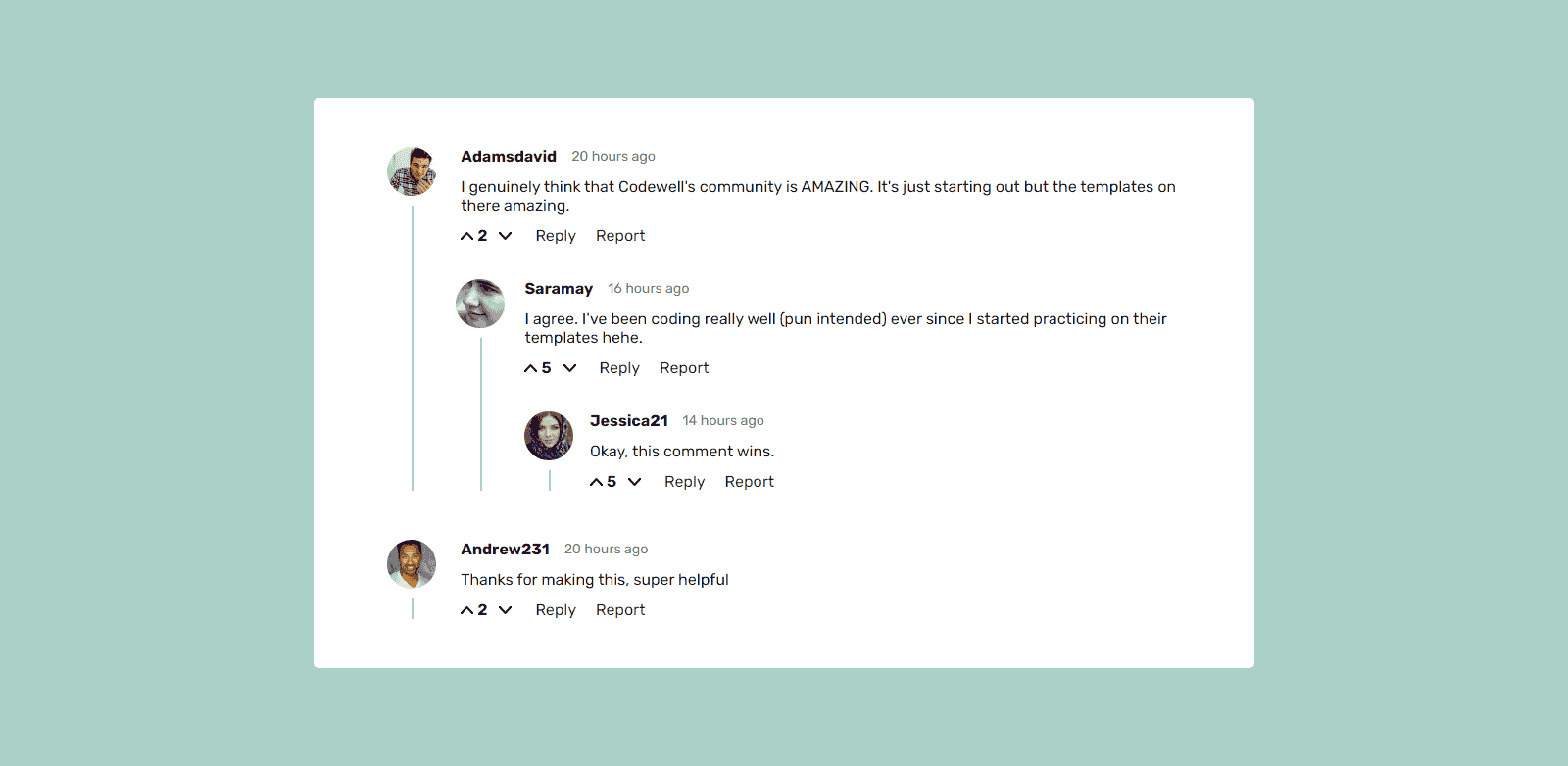Downvote Jessica21's comment
Screen dimensions: 1568x766
[634, 482]
